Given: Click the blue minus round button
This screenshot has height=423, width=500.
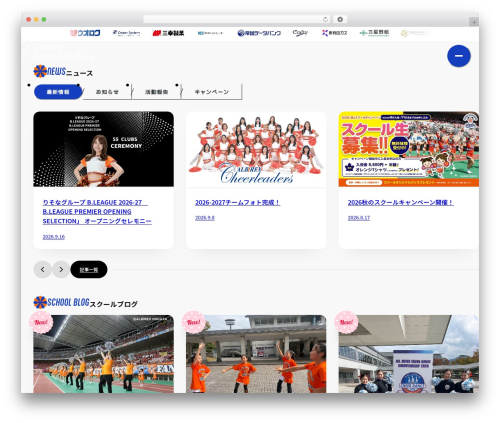Looking at the screenshot, I should tap(459, 56).
